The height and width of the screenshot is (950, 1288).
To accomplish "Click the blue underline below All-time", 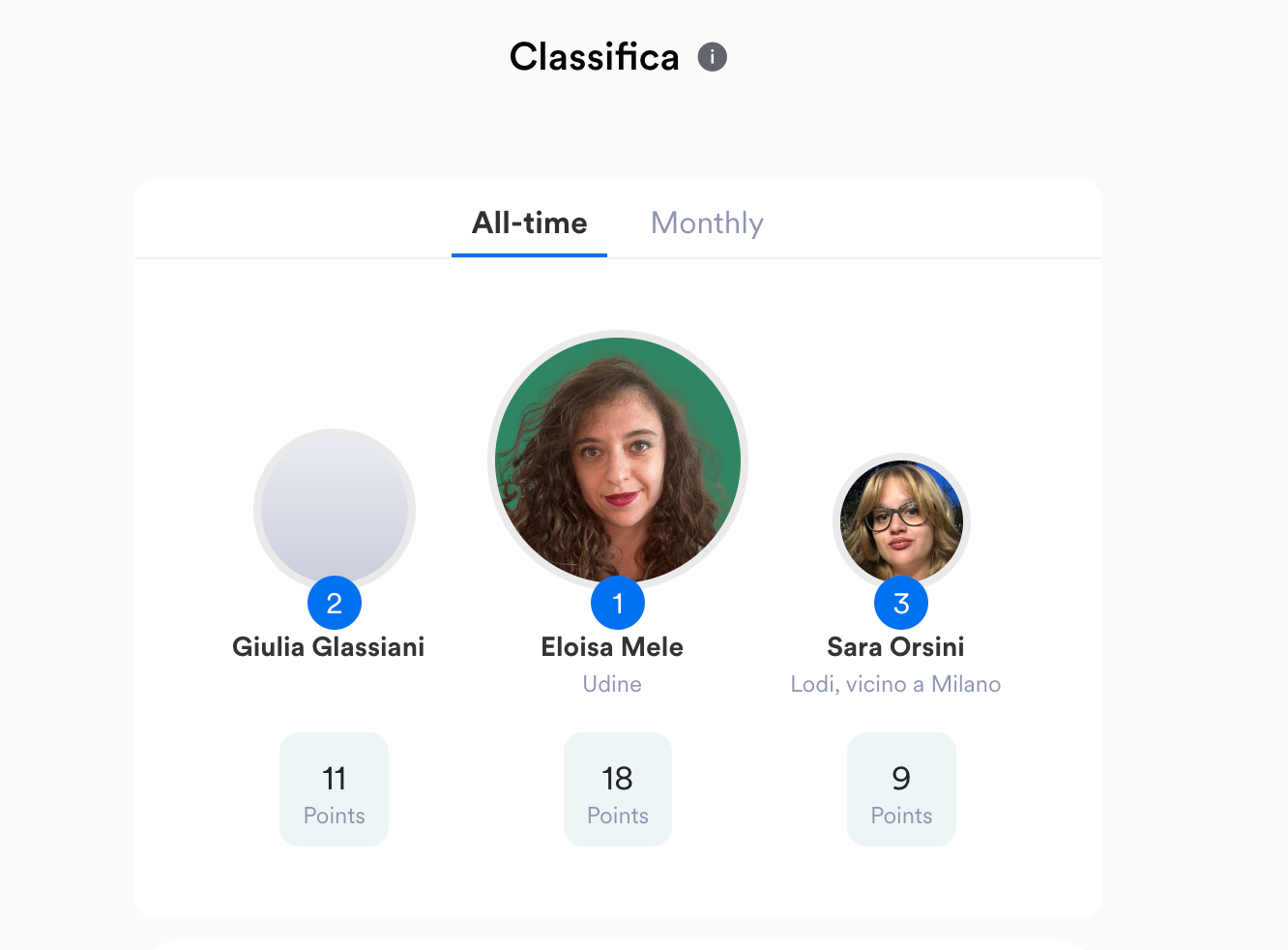I will 529,255.
